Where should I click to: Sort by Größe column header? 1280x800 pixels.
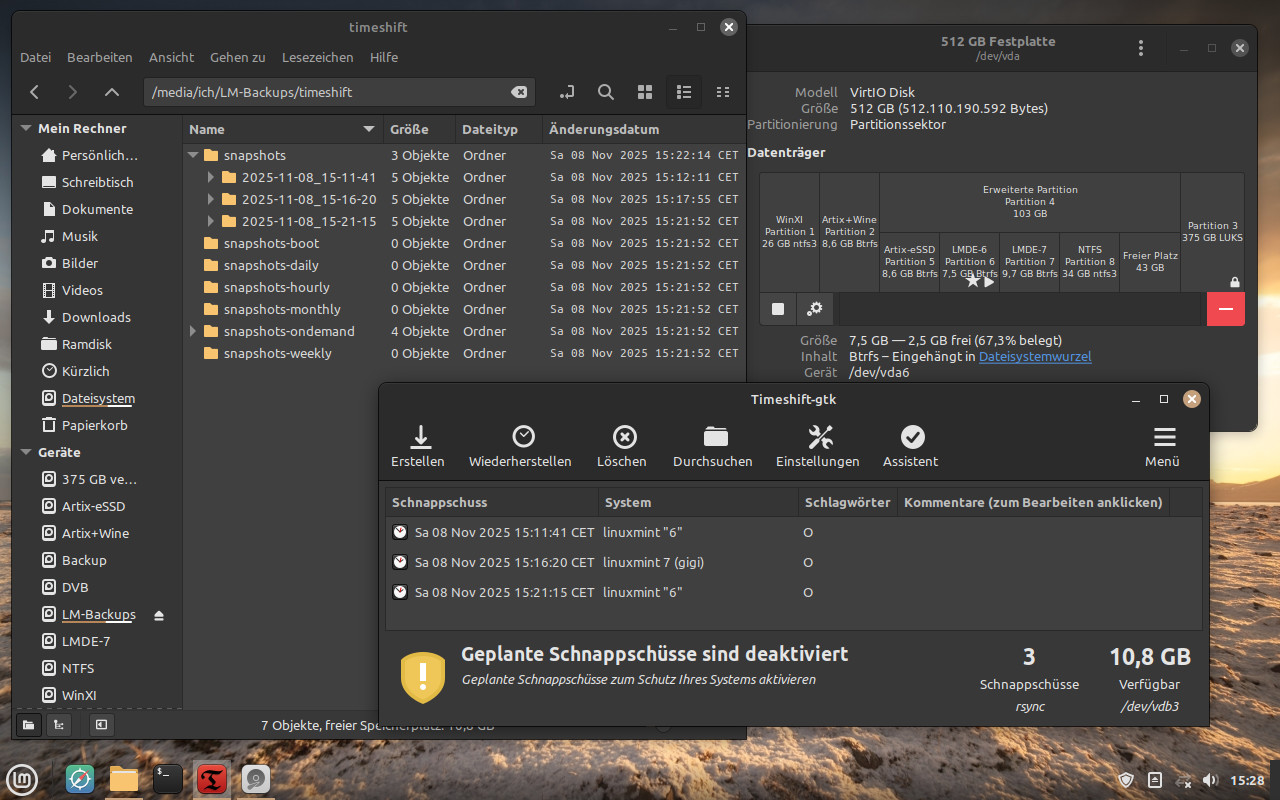pos(420,129)
